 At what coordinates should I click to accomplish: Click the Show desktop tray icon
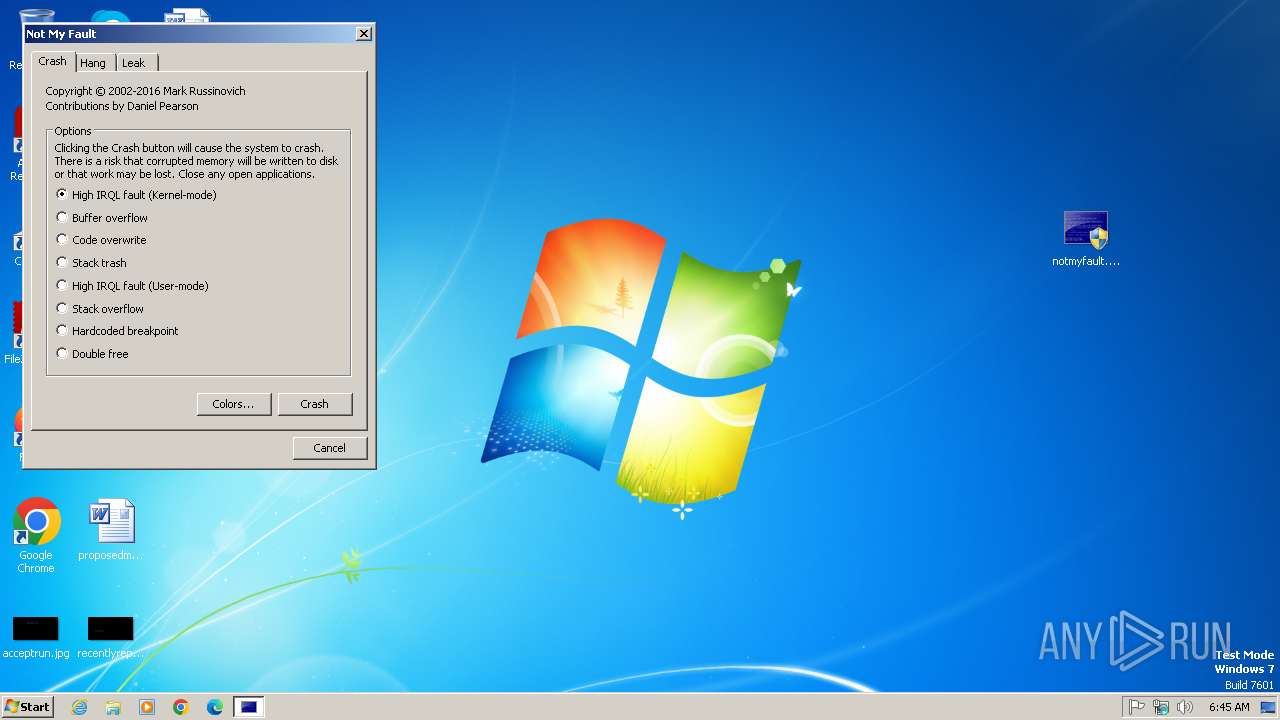click(1268, 707)
